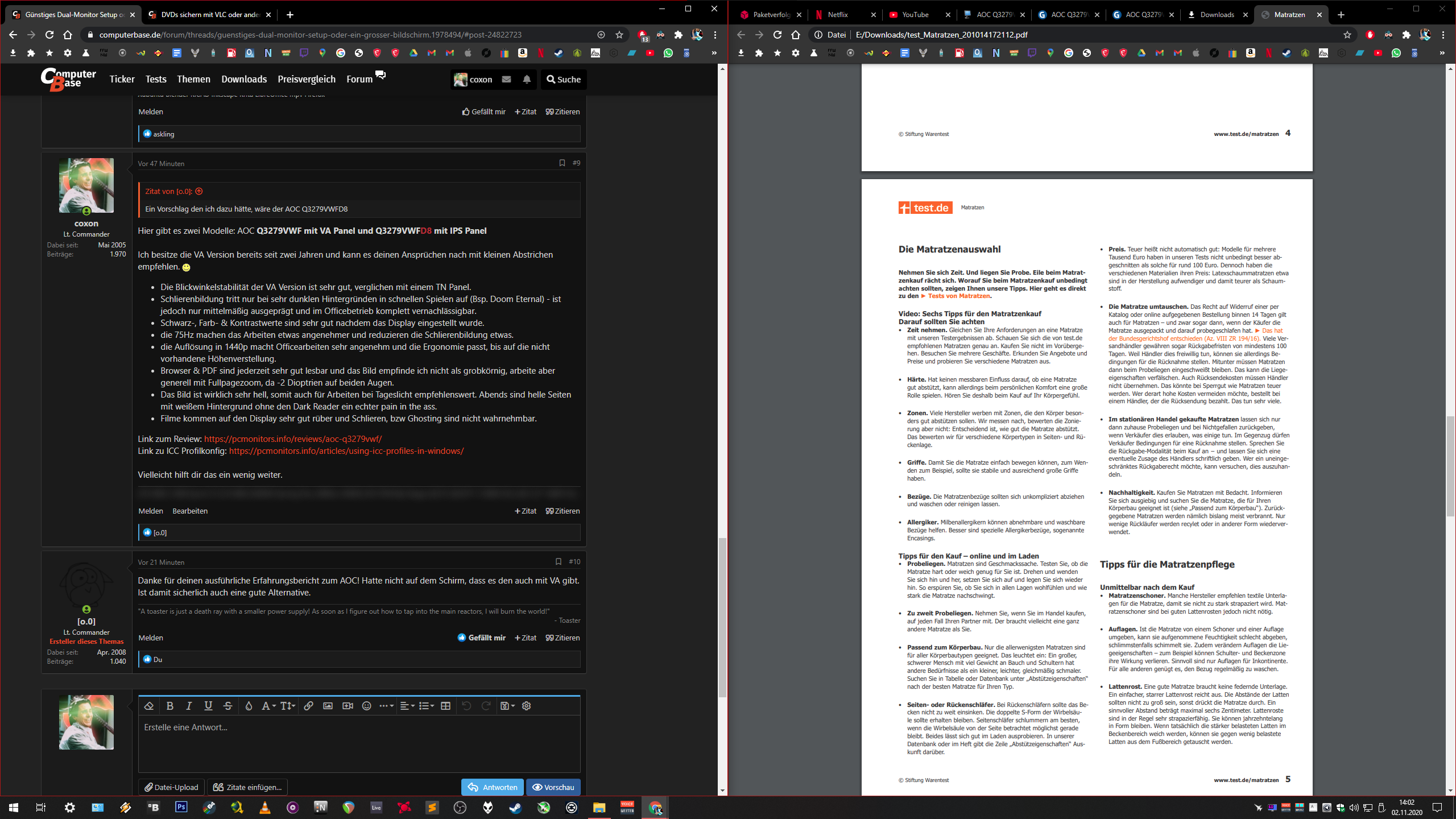1456x819 pixels.
Task: Open notifications bell in ComputerBase header
Action: click(527, 80)
